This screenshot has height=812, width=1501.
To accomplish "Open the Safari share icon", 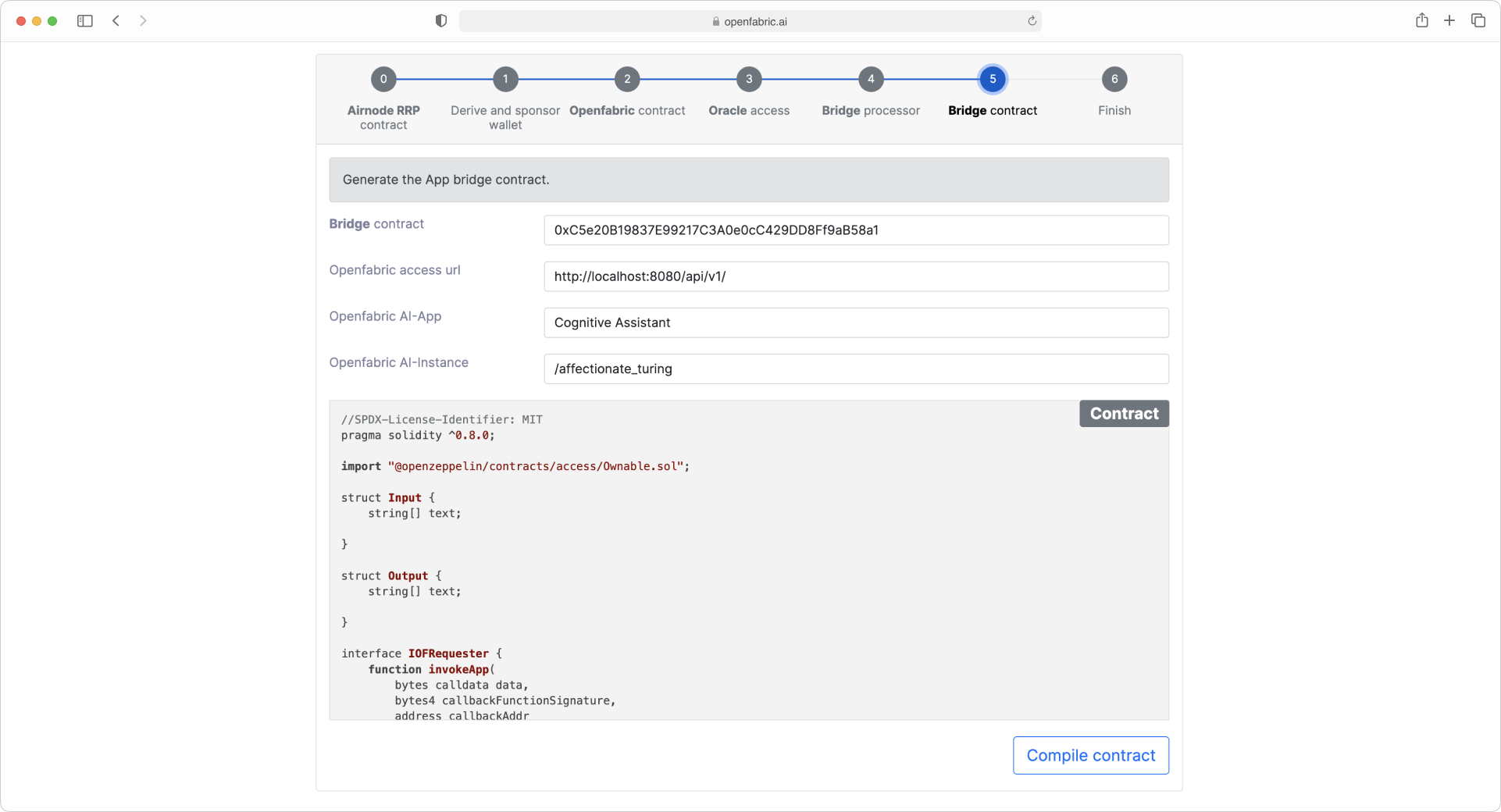I will pyautogui.click(x=1422, y=20).
